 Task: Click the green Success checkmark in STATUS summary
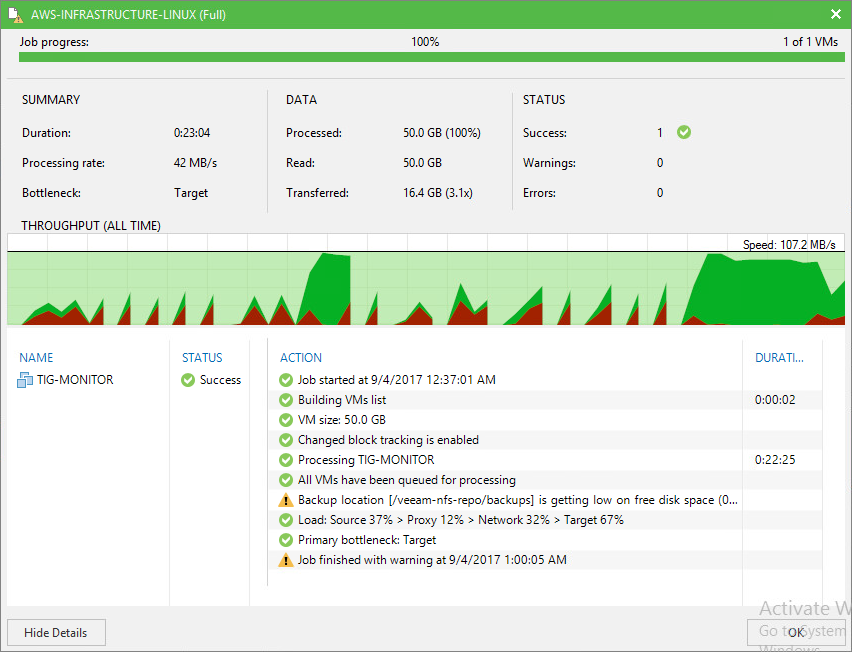(x=684, y=132)
